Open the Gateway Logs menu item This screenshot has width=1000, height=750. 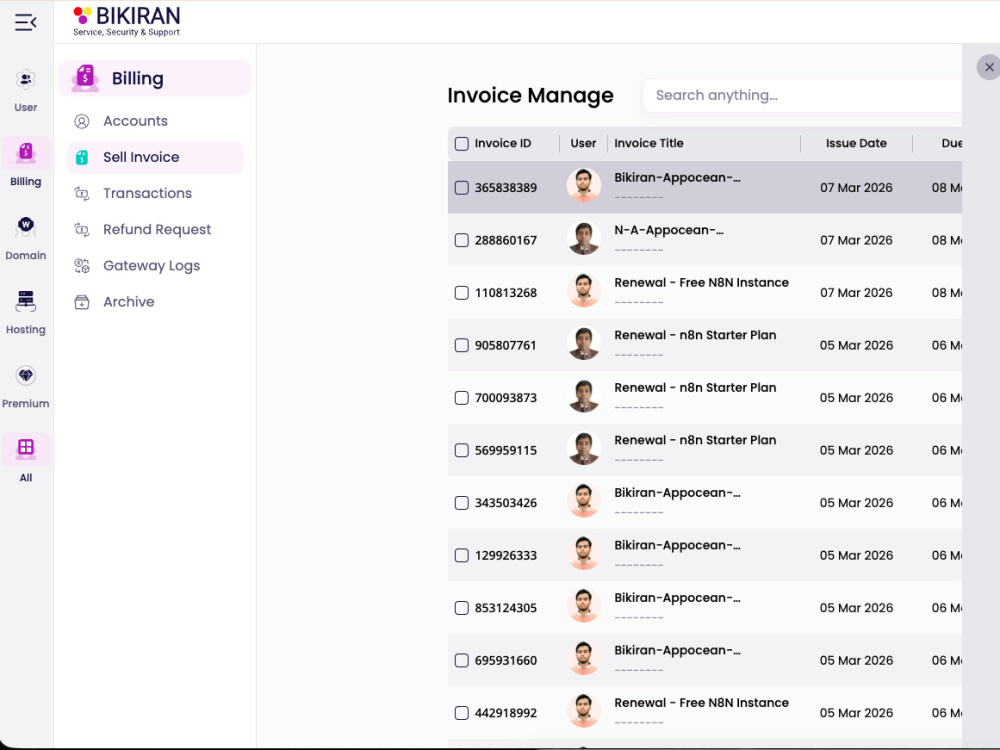154,266
